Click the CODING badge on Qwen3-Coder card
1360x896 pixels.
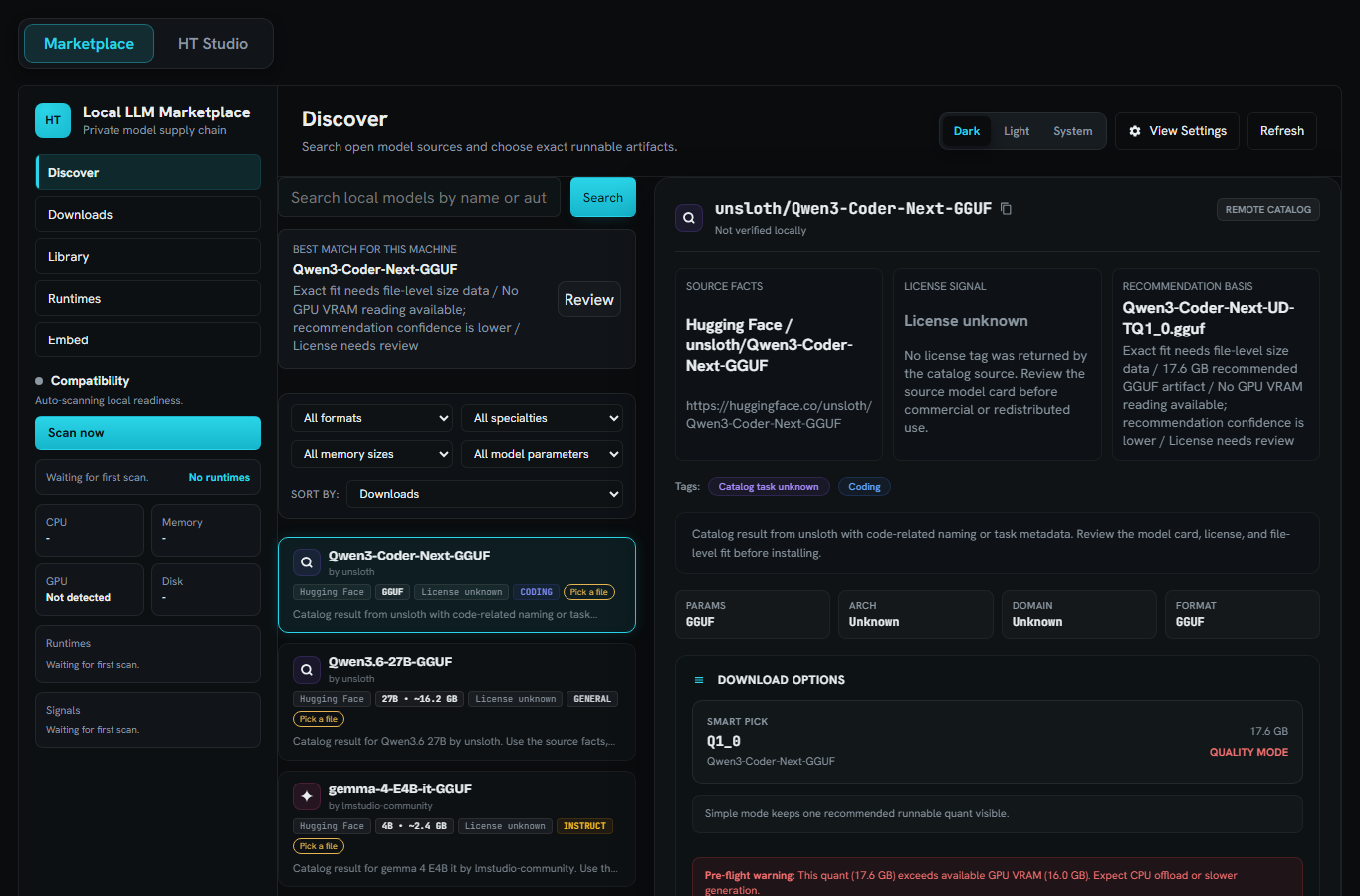(536, 592)
